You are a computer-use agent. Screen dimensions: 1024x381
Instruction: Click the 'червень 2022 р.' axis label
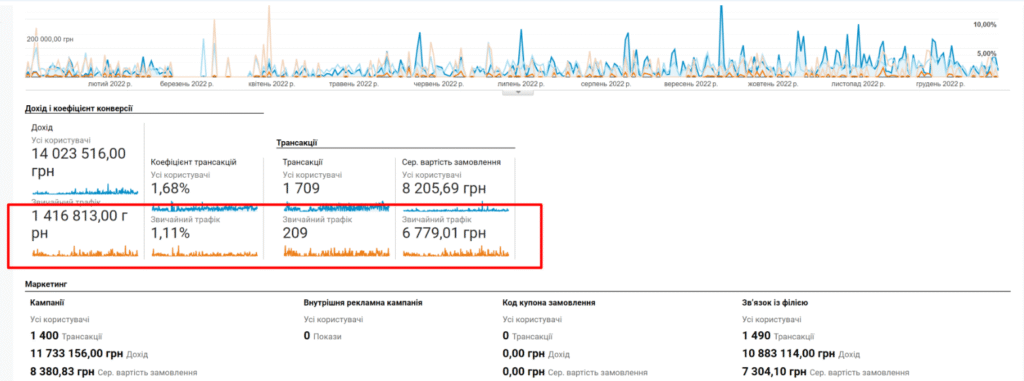point(438,84)
